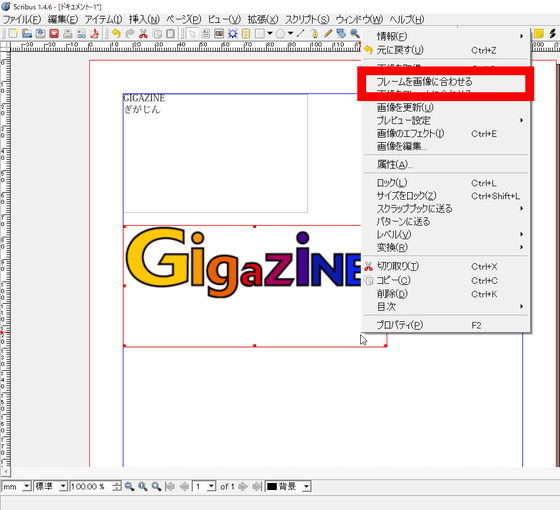Viewport: 560px width, 510px height.
Task: Click the Paste clipboard icon
Action: [170, 34]
